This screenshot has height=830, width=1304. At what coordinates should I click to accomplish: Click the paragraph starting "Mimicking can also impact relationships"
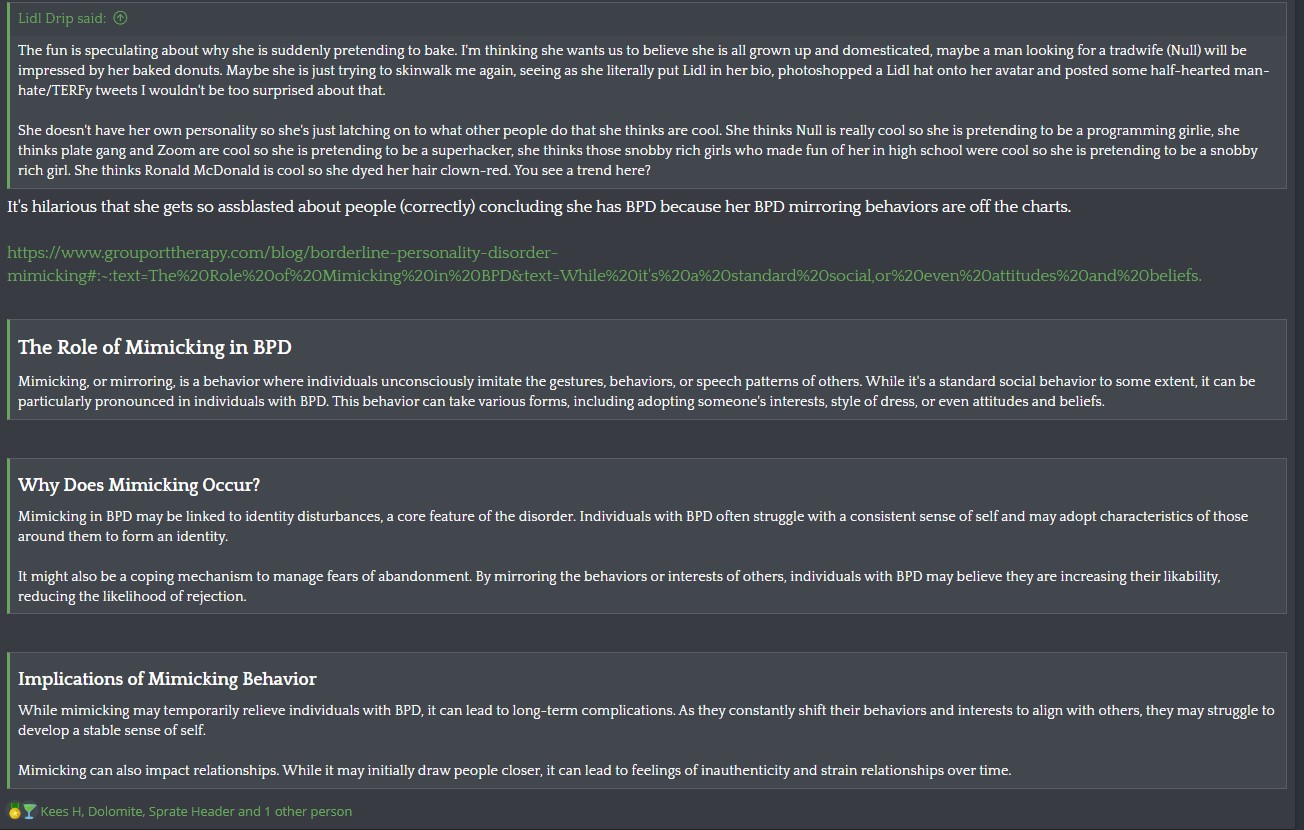[x=515, y=770]
